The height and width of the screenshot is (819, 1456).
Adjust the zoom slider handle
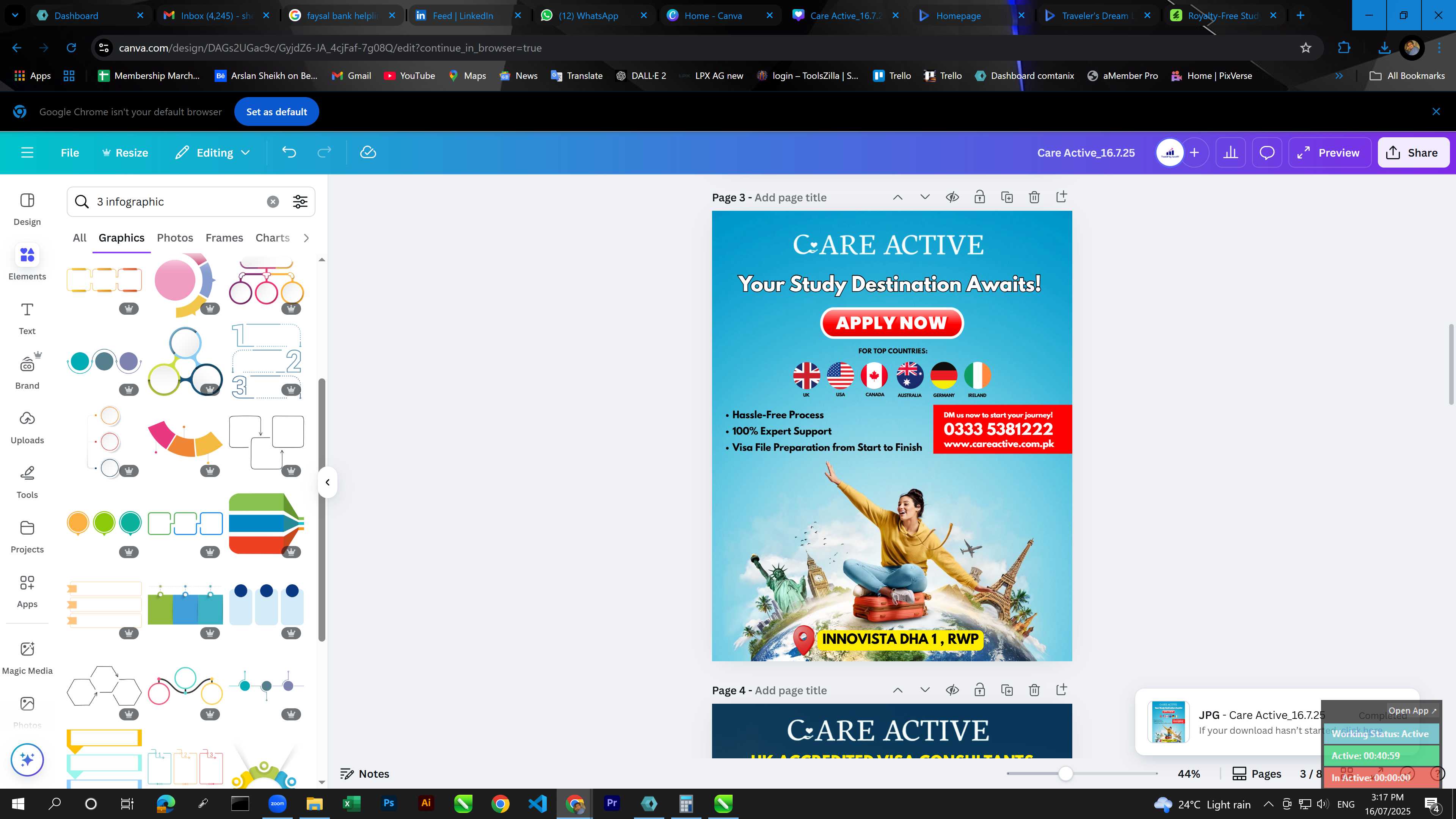pyautogui.click(x=1065, y=774)
